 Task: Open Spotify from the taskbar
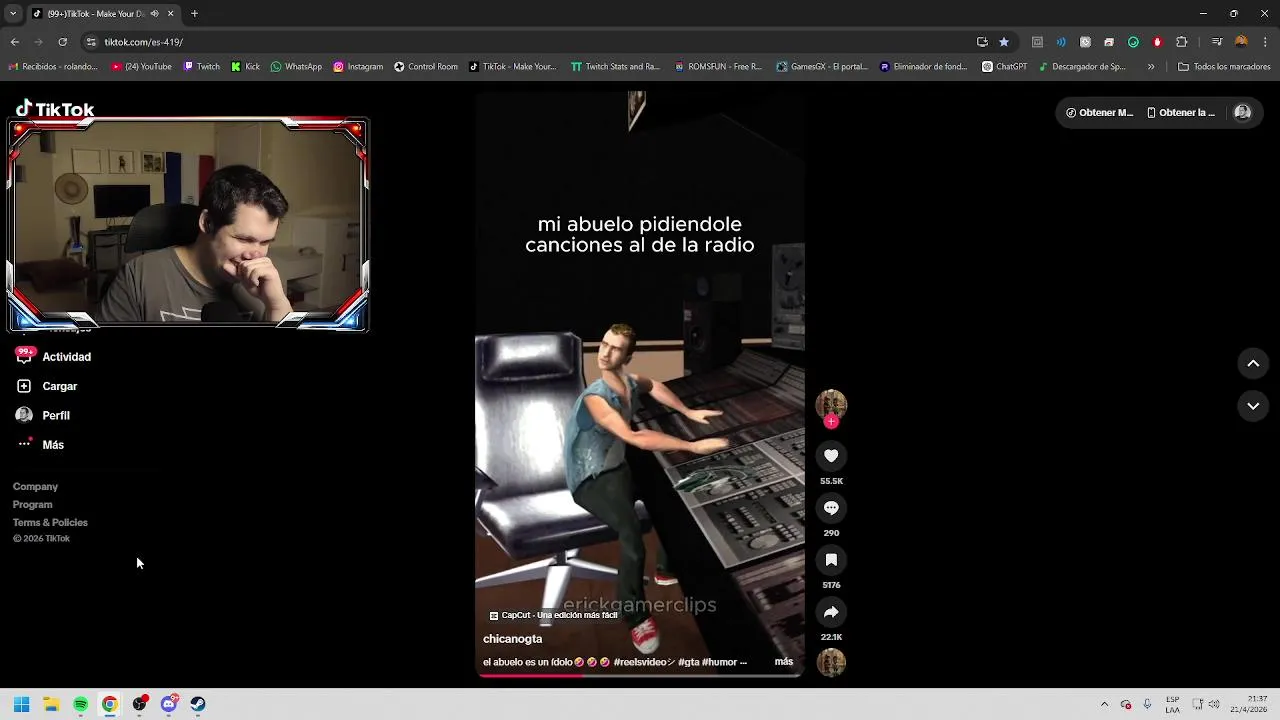(x=81, y=704)
